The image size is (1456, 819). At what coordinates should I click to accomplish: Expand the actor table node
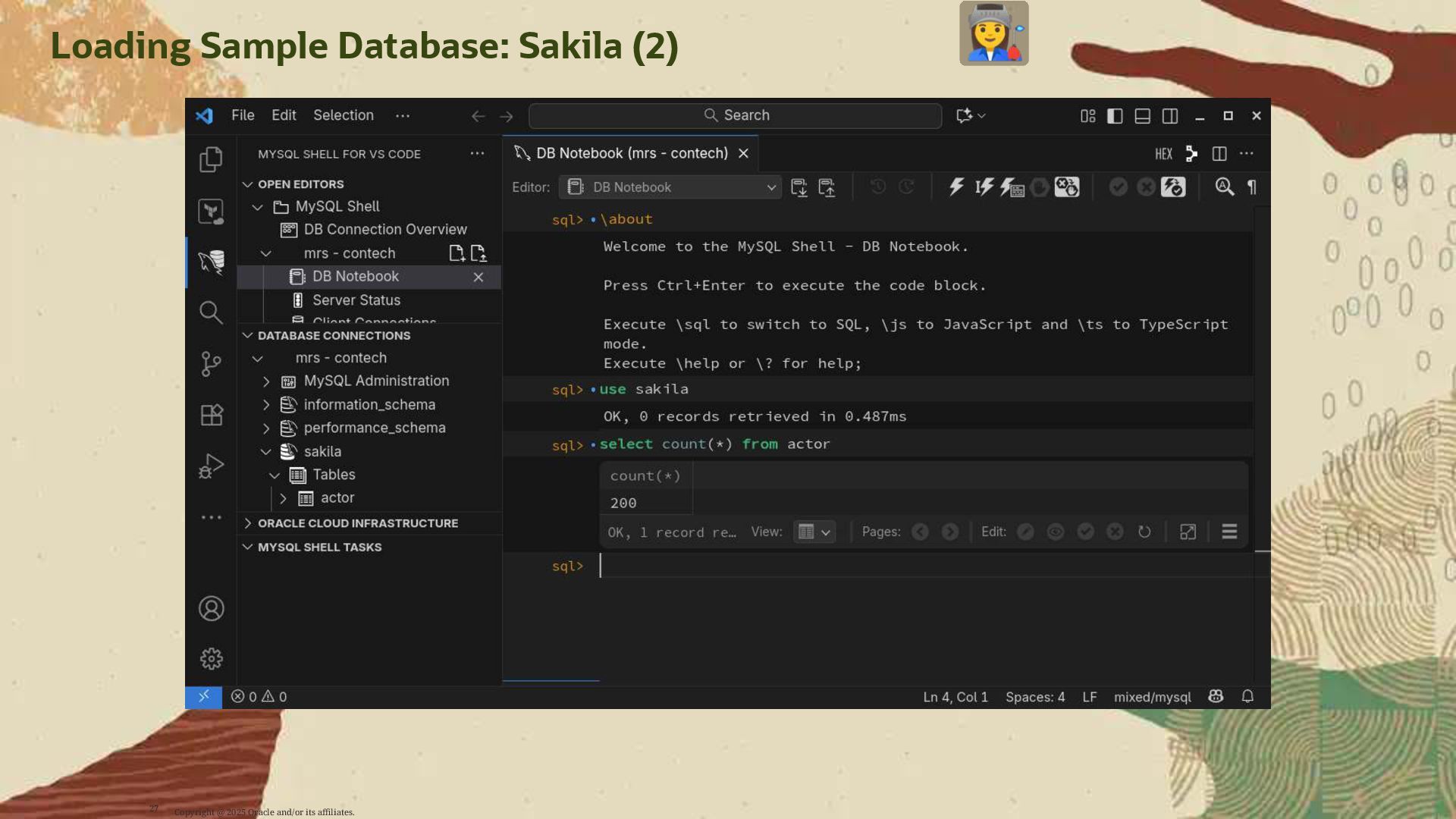pyautogui.click(x=283, y=498)
